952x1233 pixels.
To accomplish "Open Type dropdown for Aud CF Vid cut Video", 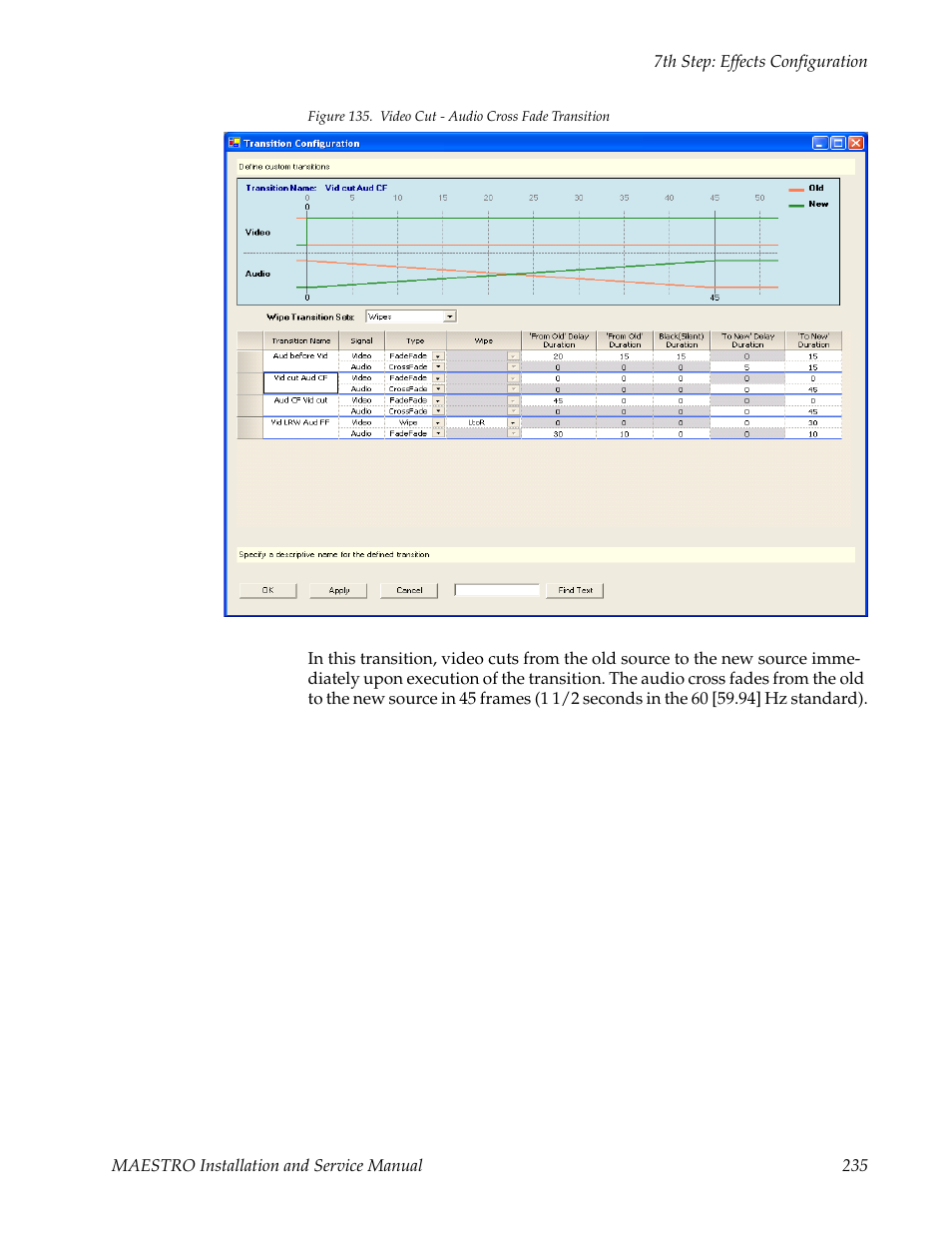I will 438,400.
